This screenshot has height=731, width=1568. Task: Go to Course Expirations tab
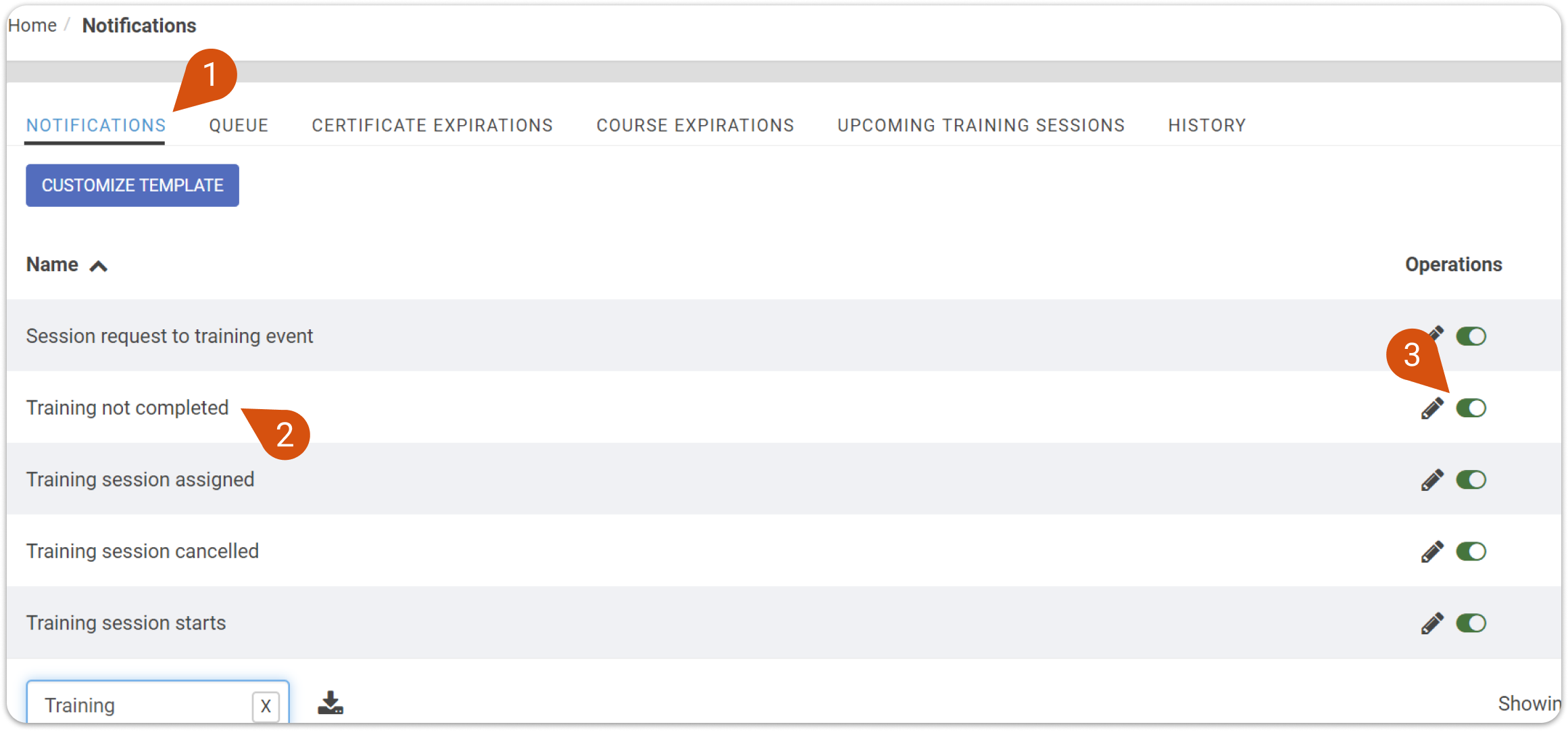(x=695, y=126)
